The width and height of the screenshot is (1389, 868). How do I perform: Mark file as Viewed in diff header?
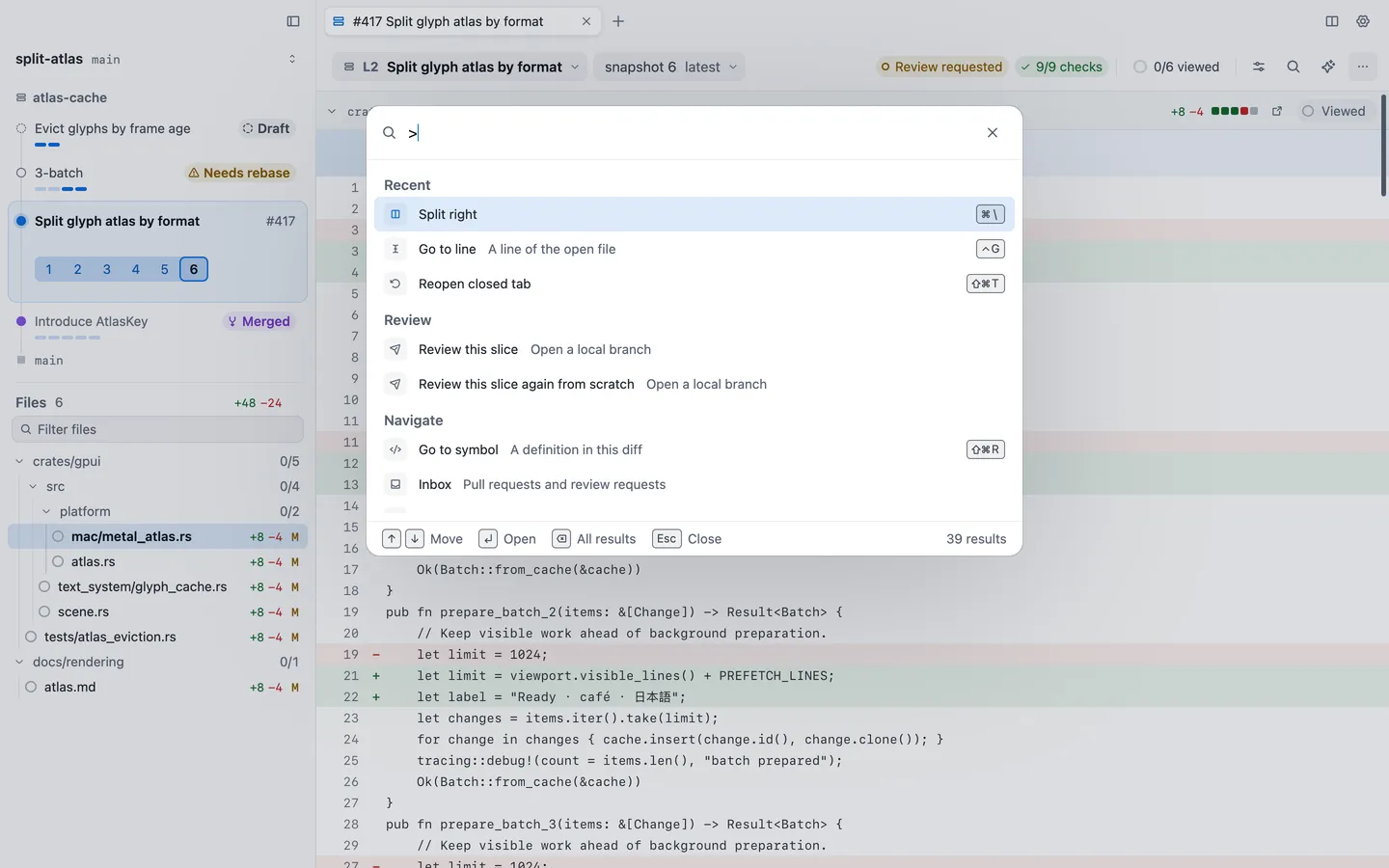click(x=1334, y=111)
